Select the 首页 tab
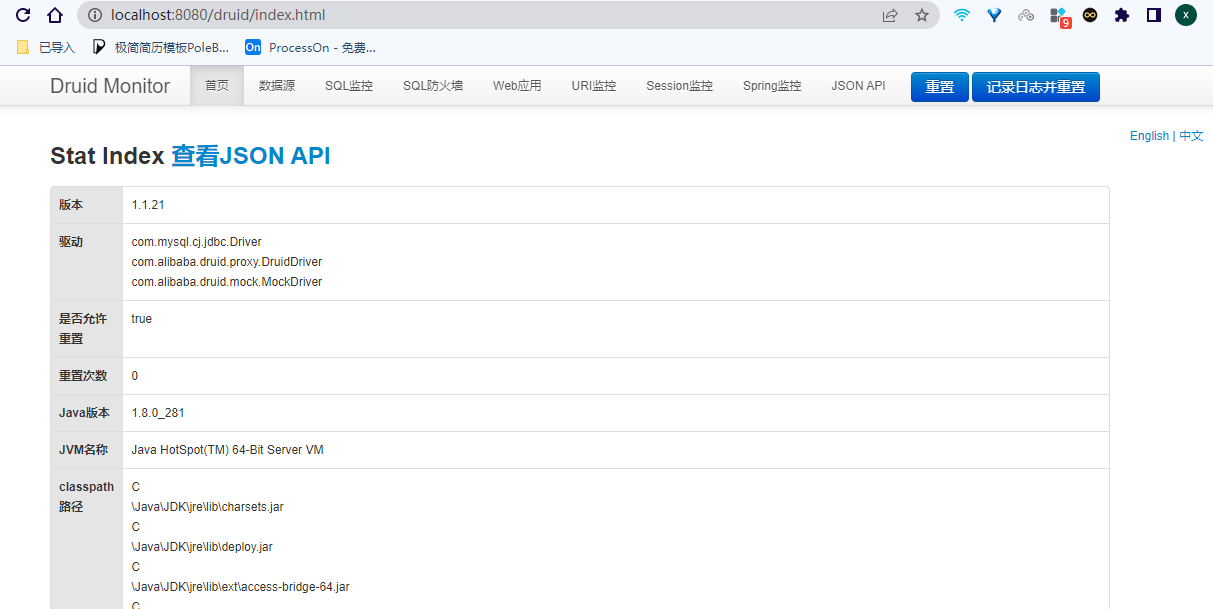The width and height of the screenshot is (1213, 609). pos(217,86)
